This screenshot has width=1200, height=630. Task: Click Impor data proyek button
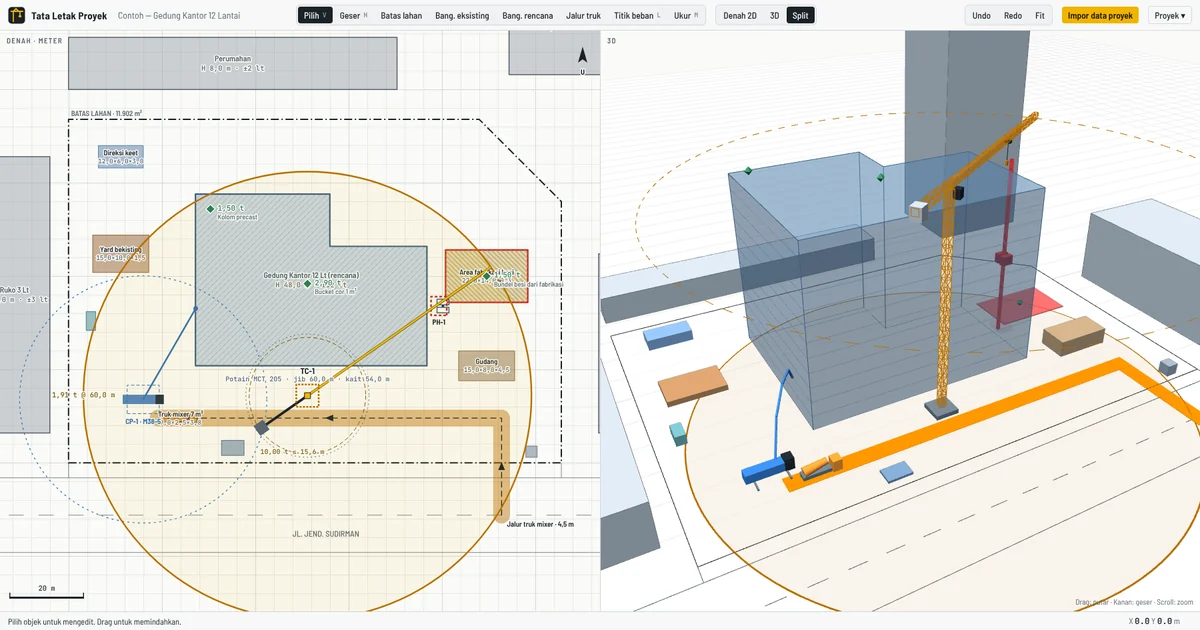click(1100, 16)
